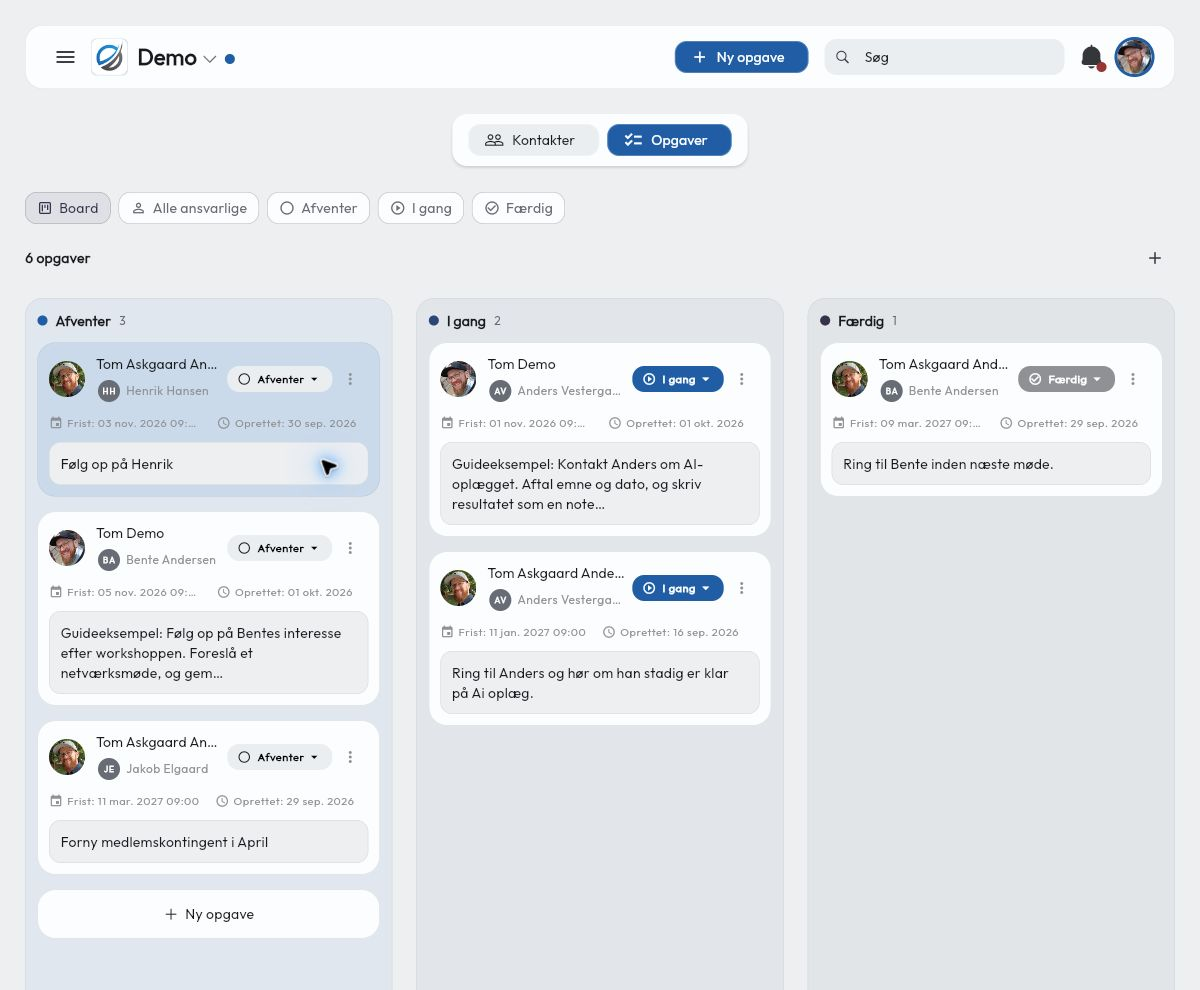Open Ring til Anders task description

pyautogui.click(x=600, y=683)
